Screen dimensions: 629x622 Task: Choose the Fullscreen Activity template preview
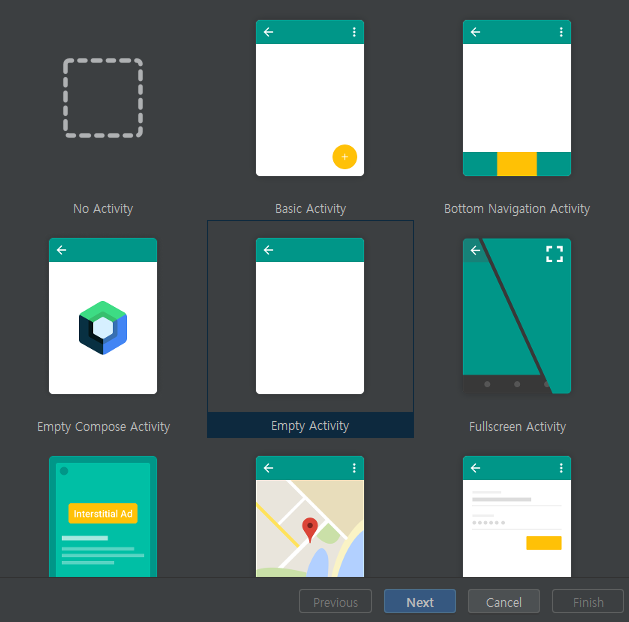(517, 316)
